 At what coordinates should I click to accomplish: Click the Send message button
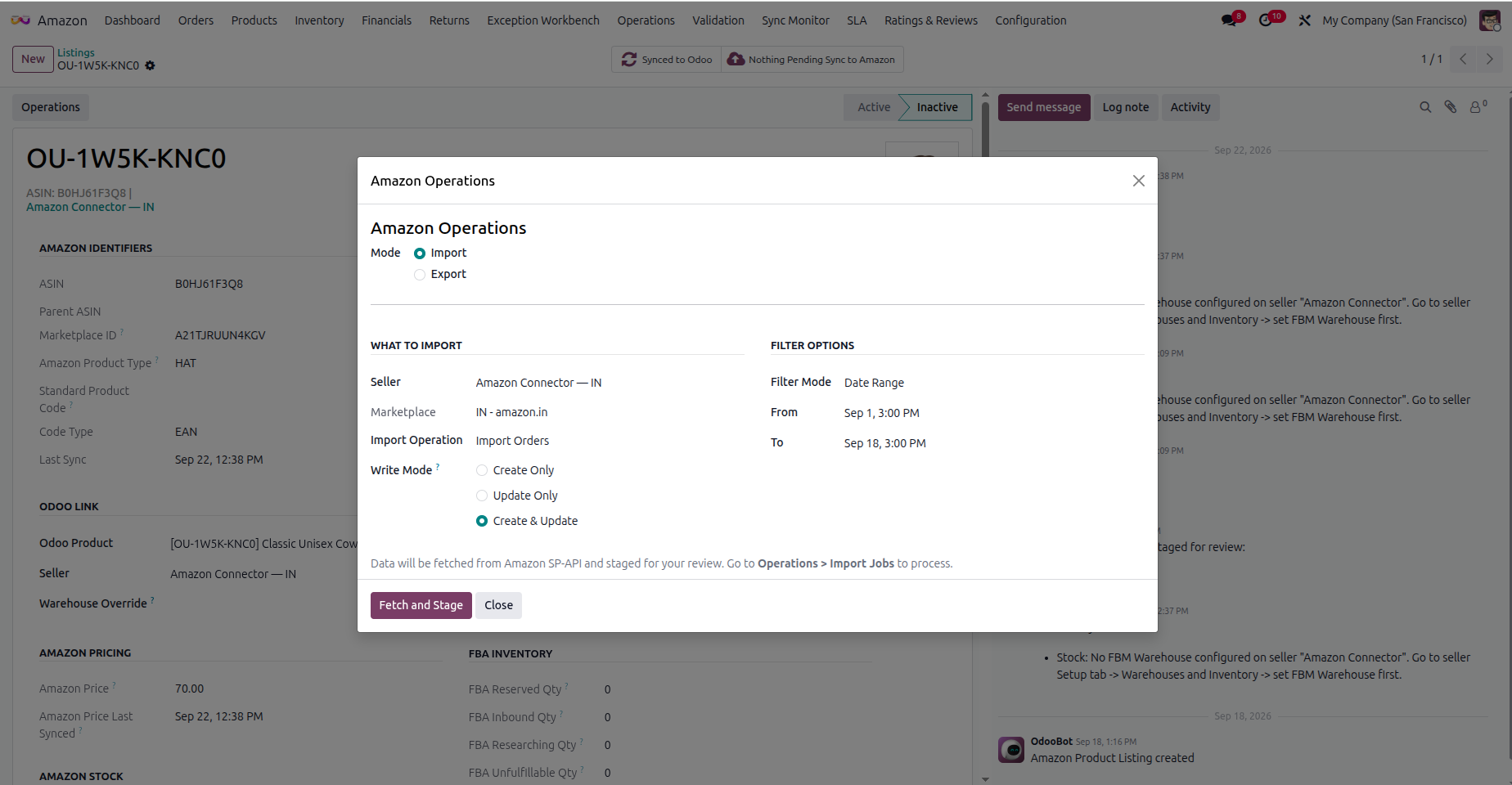(1043, 107)
